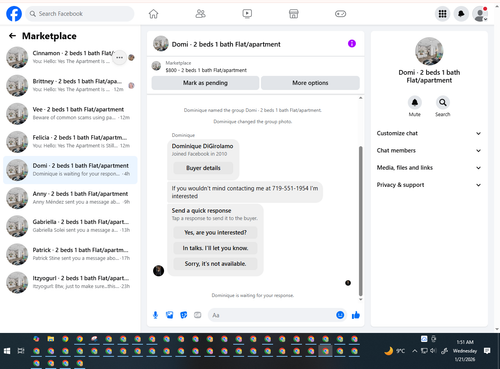
Task: Choose a sticker icon in composer
Action: pos(184,315)
